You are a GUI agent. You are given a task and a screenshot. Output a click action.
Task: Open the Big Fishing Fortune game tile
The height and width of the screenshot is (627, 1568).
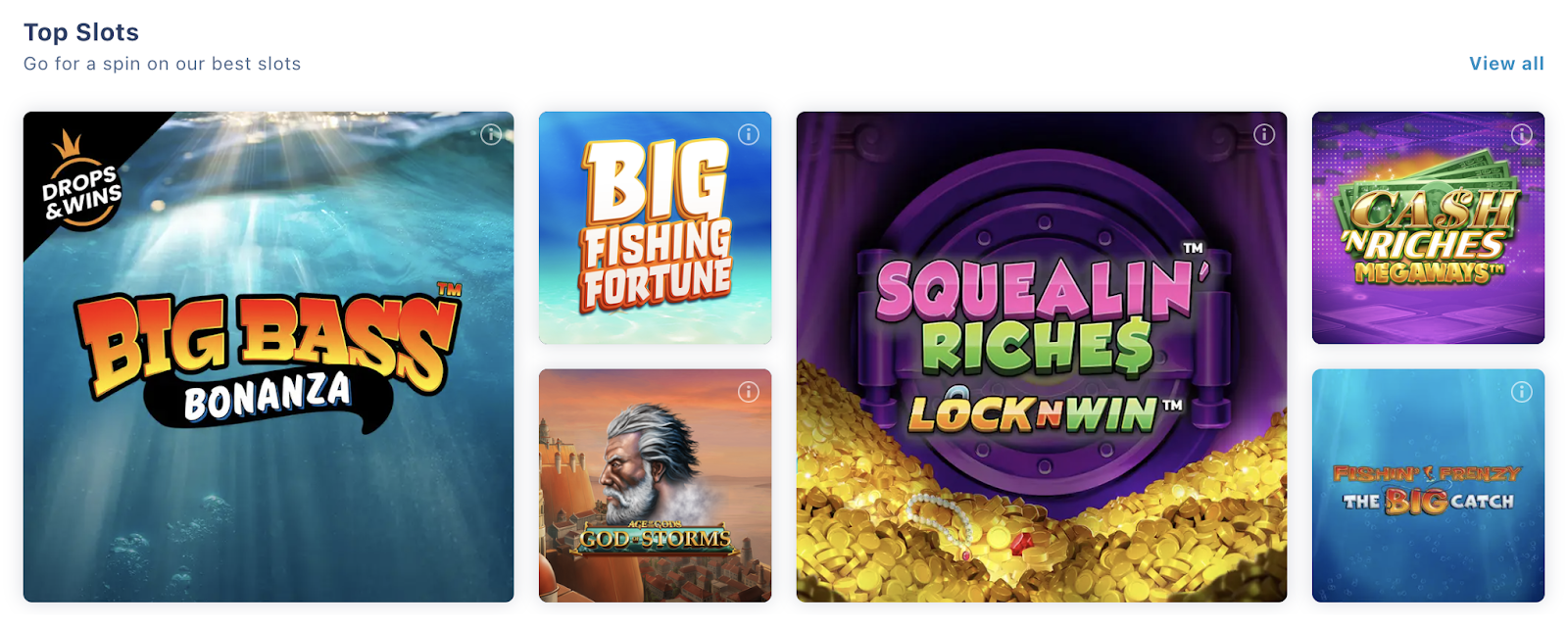[x=655, y=227]
